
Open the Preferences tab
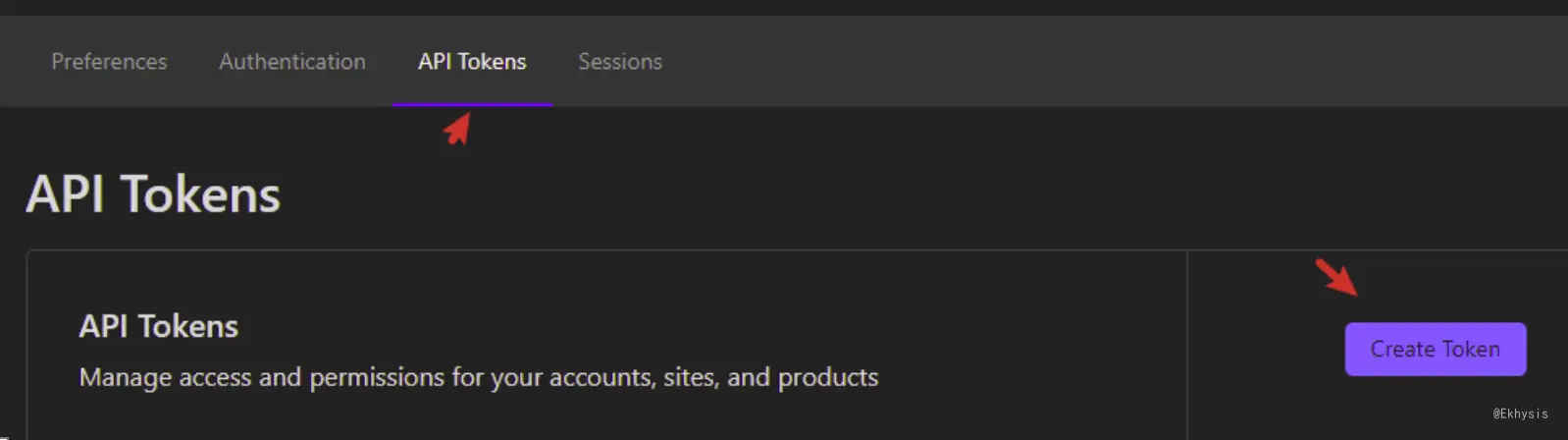point(109,61)
